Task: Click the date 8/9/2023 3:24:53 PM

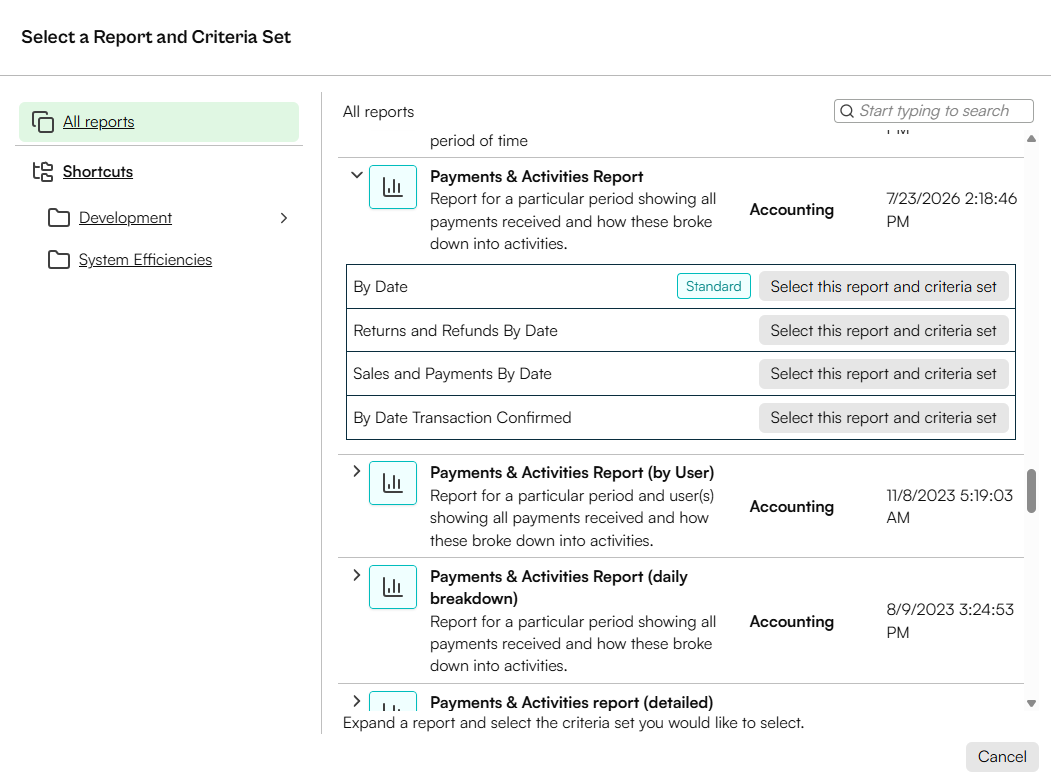Action: [x=950, y=621]
